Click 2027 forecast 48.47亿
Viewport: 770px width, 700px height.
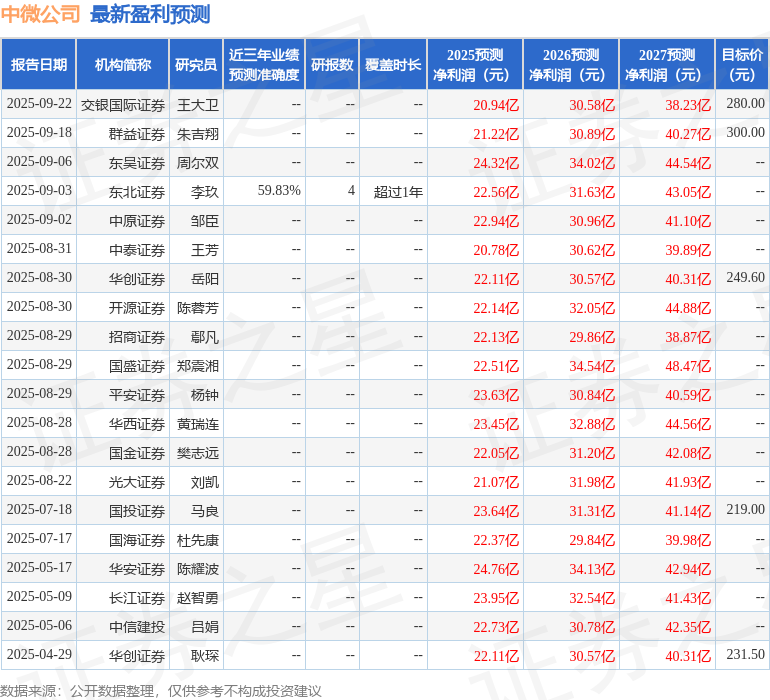[x=688, y=365]
